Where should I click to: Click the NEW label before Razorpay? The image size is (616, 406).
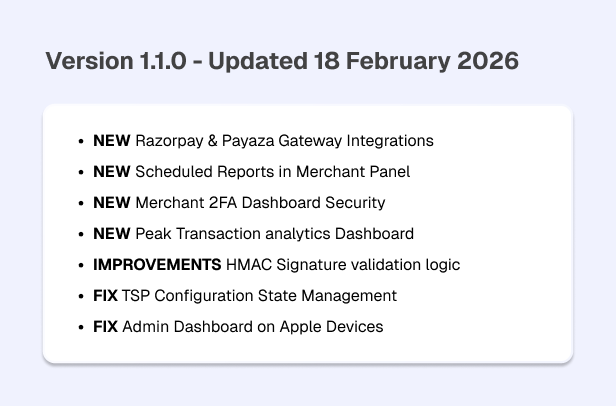[x=112, y=141]
